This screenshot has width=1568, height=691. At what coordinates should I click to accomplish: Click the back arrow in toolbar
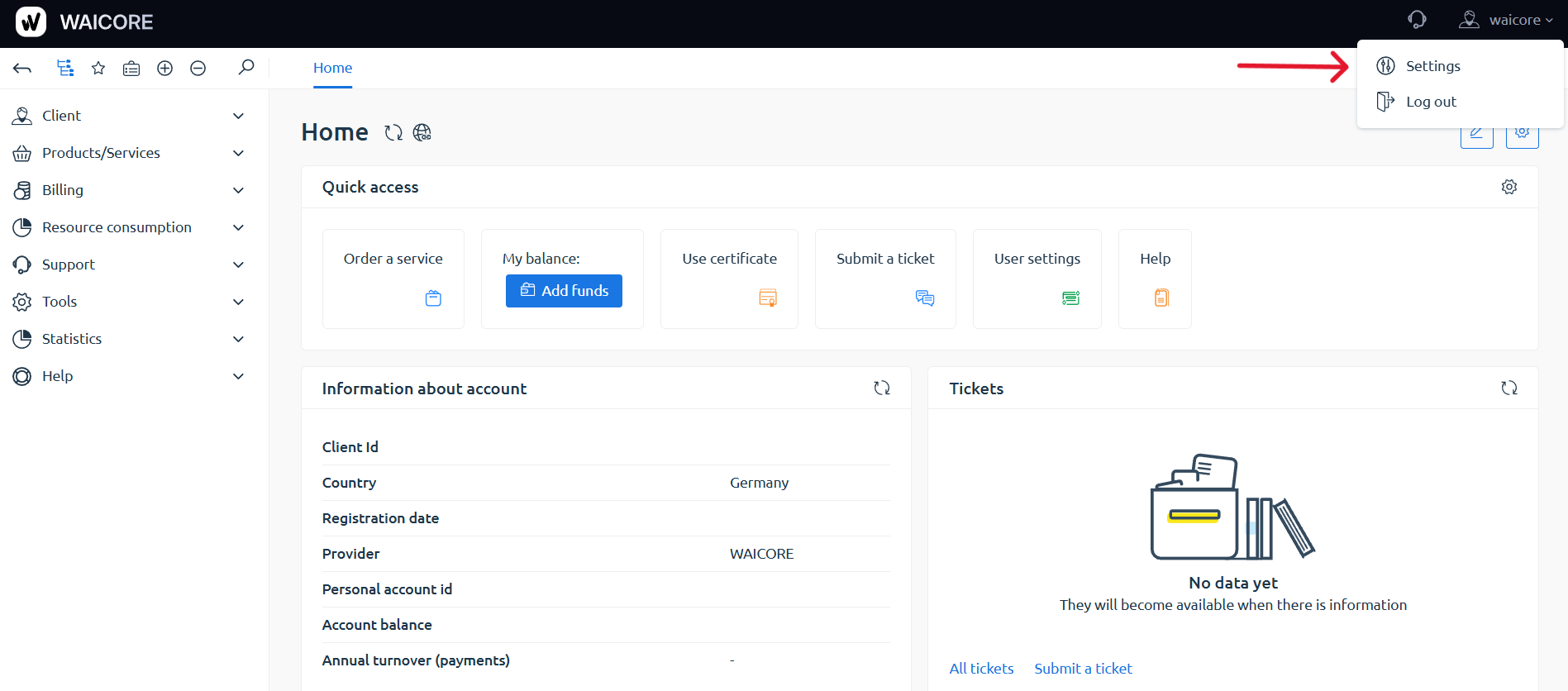22,68
